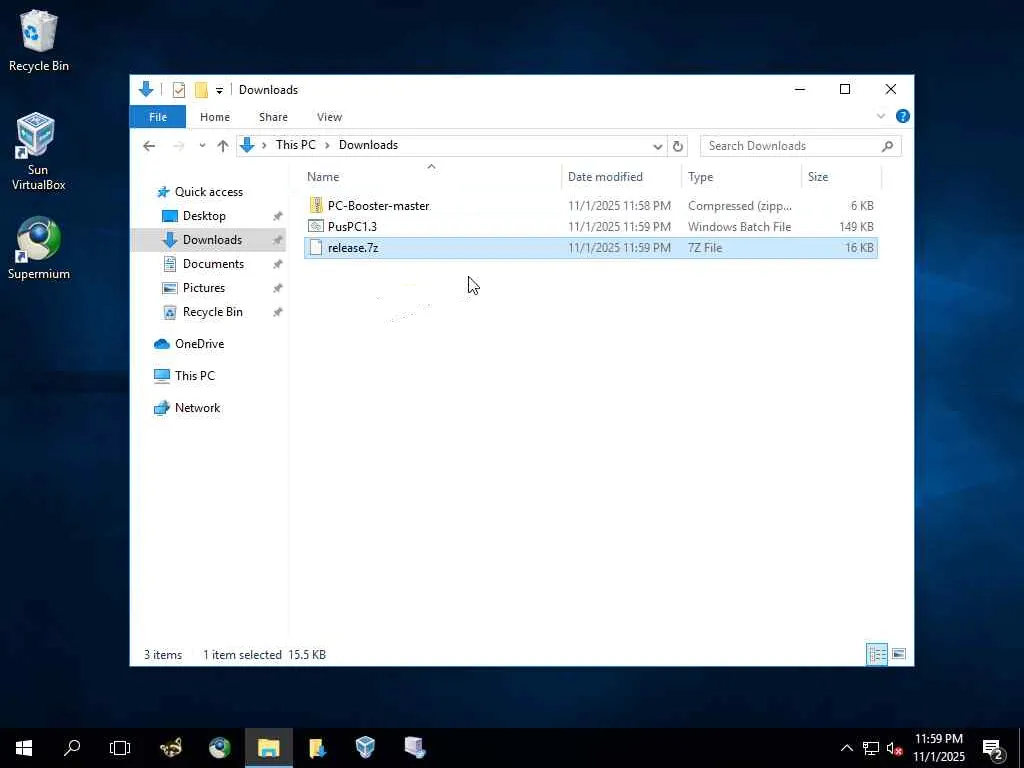This screenshot has width=1024, height=768.
Task: Sort by Type column header
Action: pos(700,177)
